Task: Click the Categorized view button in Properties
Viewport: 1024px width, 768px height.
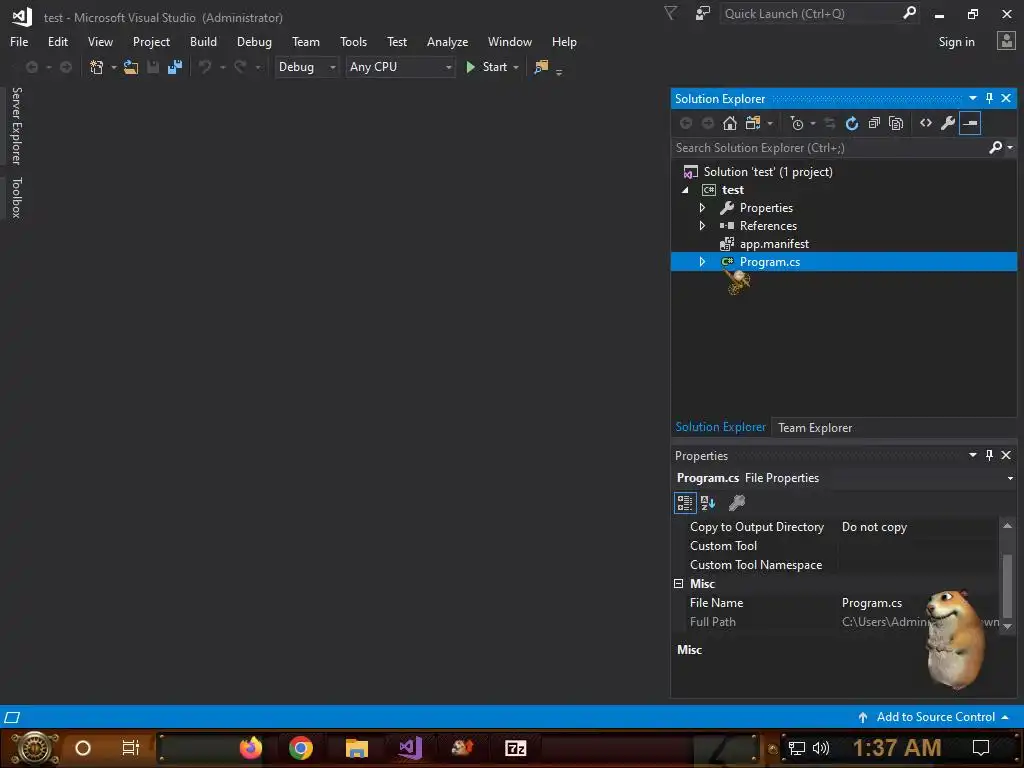Action: (x=684, y=503)
